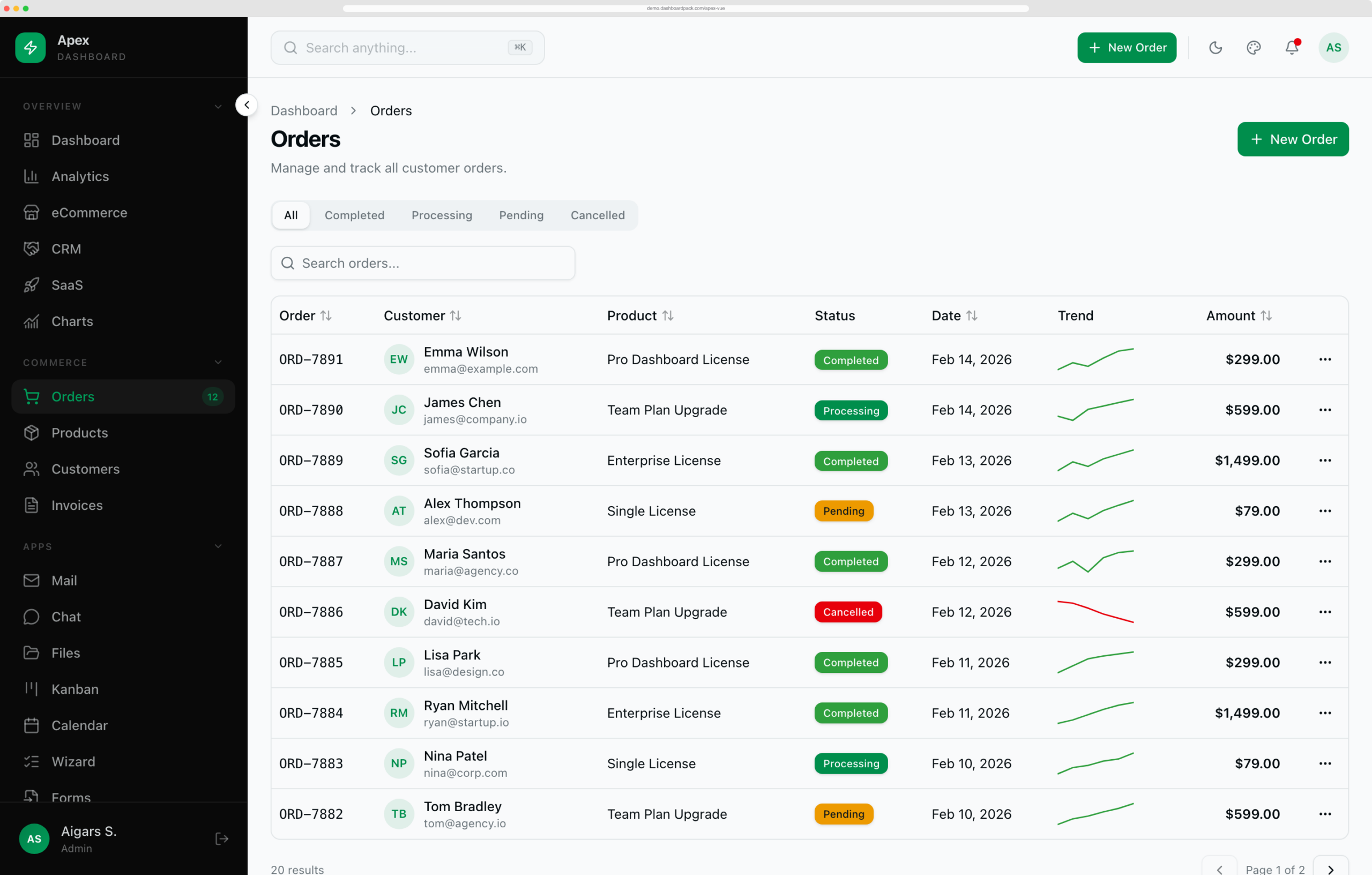This screenshot has width=1372, height=875.
Task: Click the Chat bubble icon in sidebar
Action: [31, 617]
